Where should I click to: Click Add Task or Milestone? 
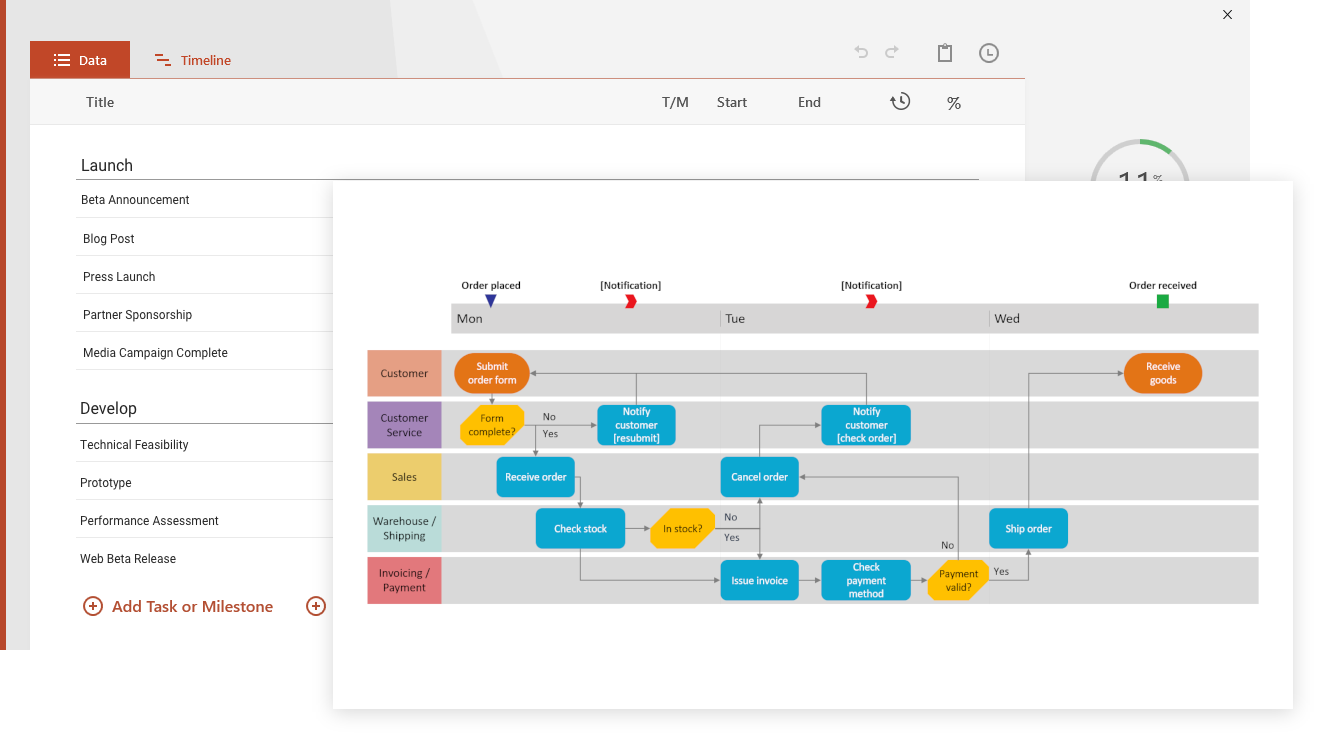pos(191,606)
